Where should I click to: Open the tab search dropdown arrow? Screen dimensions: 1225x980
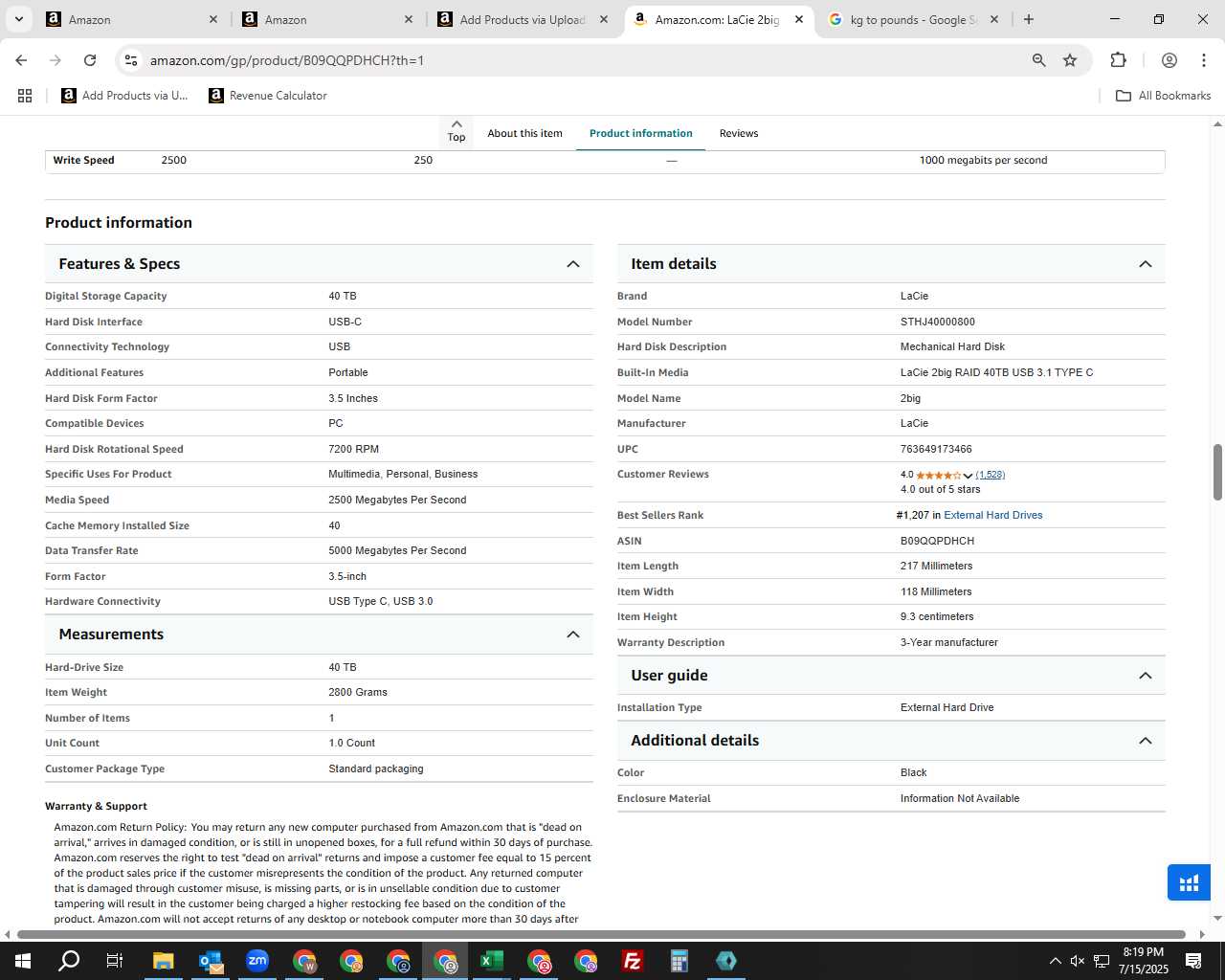[x=18, y=19]
